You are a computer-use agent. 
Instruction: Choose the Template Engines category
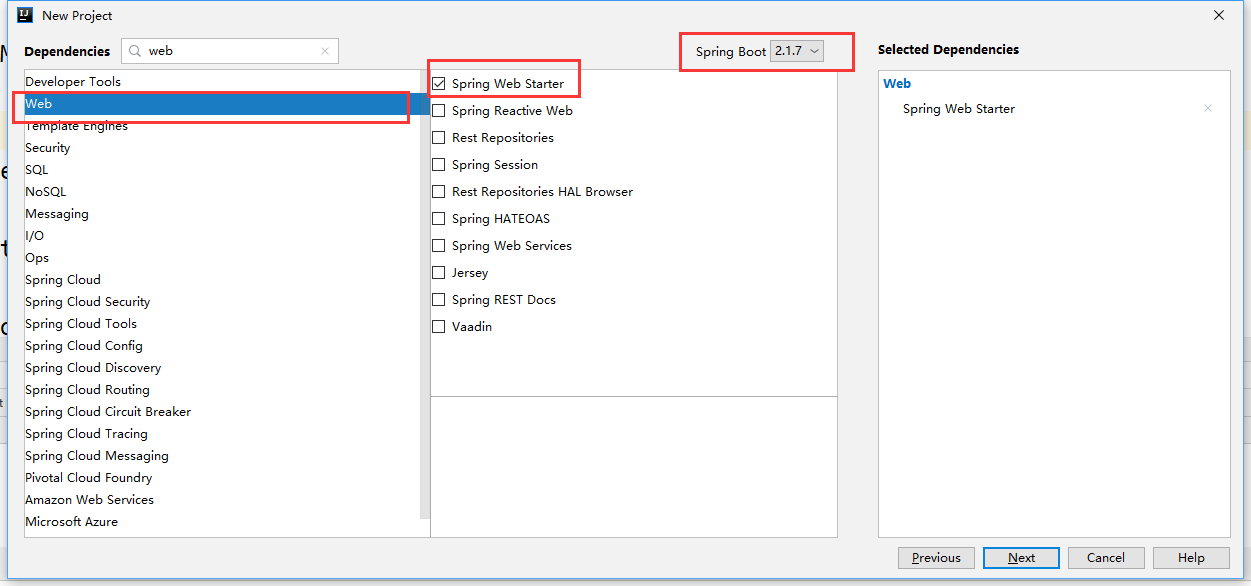223,126
